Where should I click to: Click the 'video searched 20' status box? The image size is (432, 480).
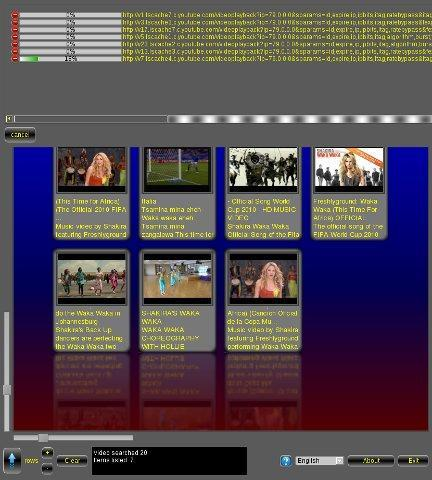coord(169,461)
